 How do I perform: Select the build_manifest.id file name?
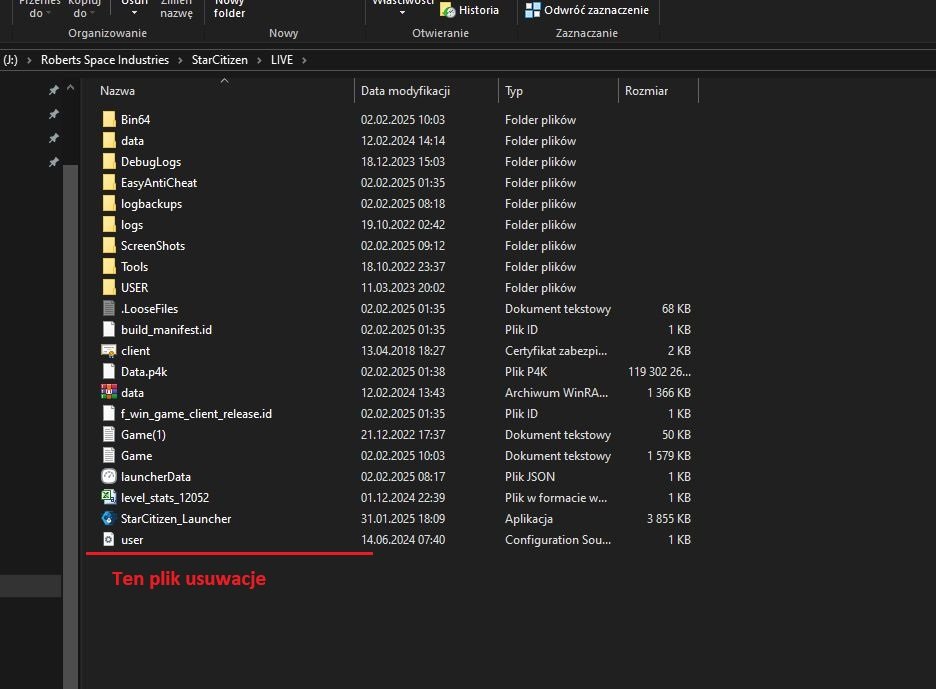click(x=167, y=330)
